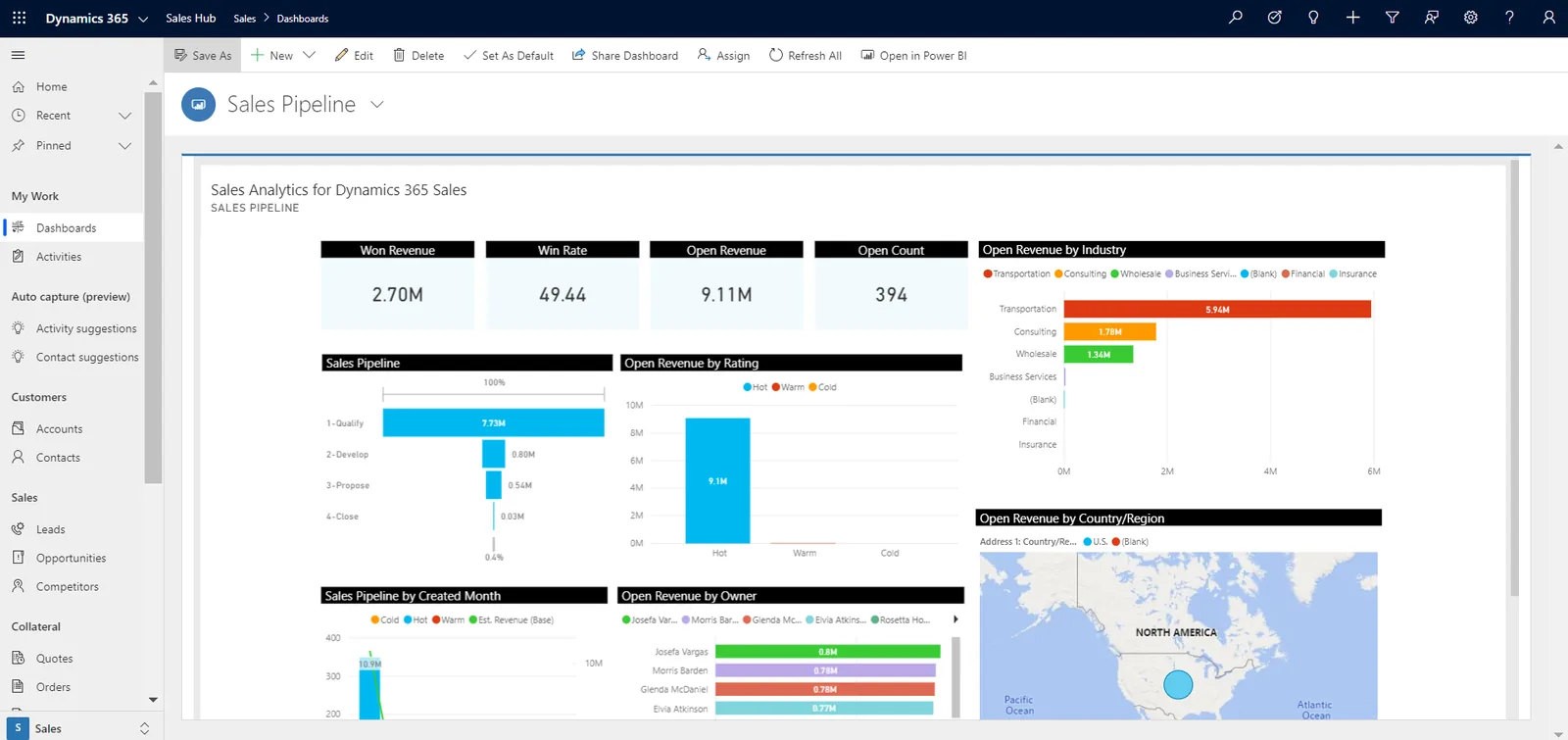Click the sidebar vertical scrollbar
The height and width of the screenshot is (740, 1568).
153,287
